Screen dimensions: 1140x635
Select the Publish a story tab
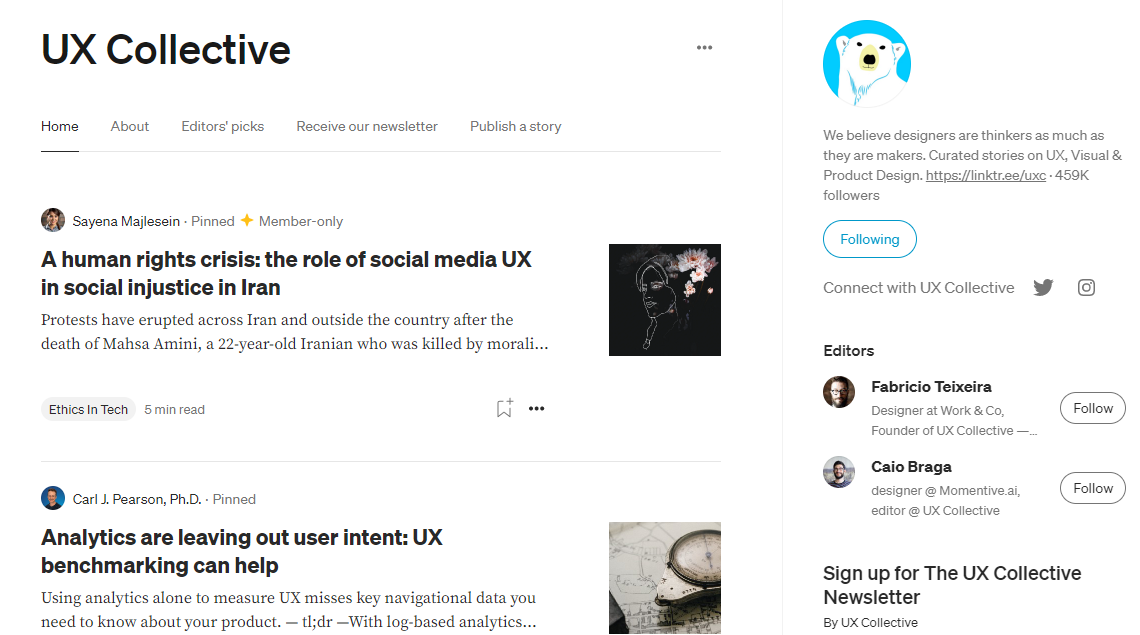[515, 126]
